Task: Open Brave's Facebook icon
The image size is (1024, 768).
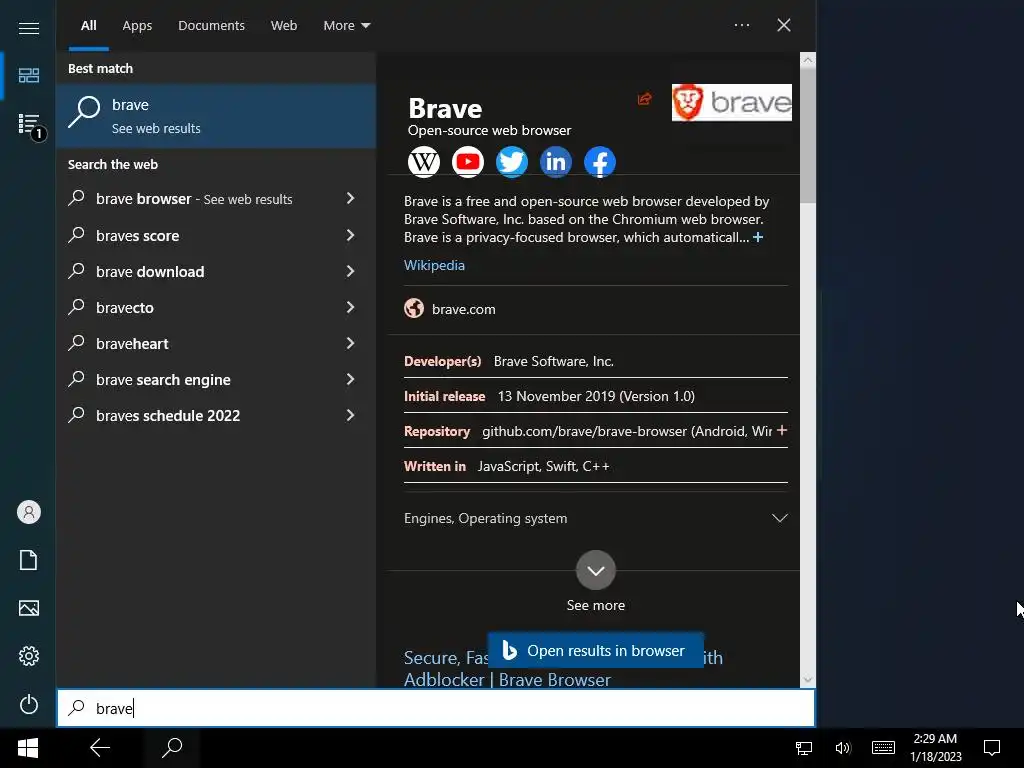Action: pyautogui.click(x=600, y=162)
